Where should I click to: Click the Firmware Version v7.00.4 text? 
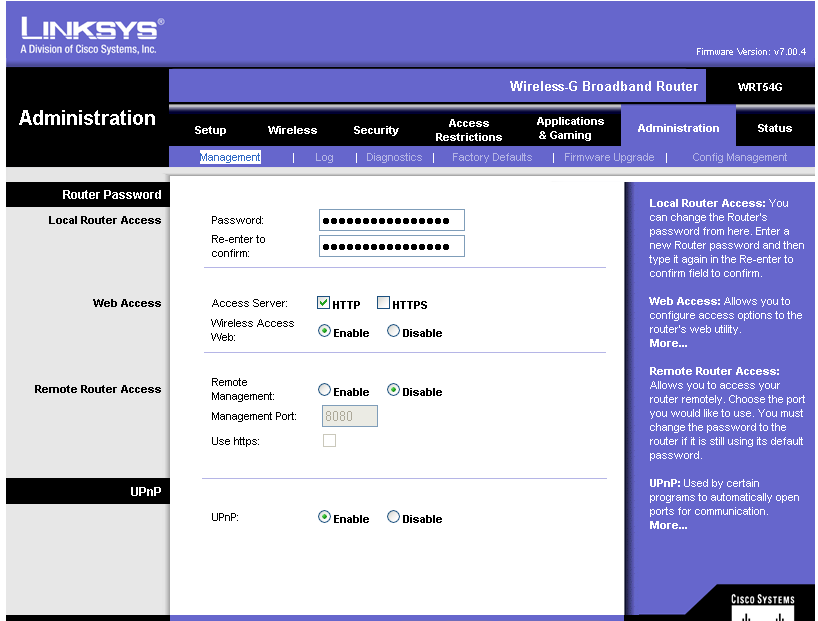tap(751, 52)
